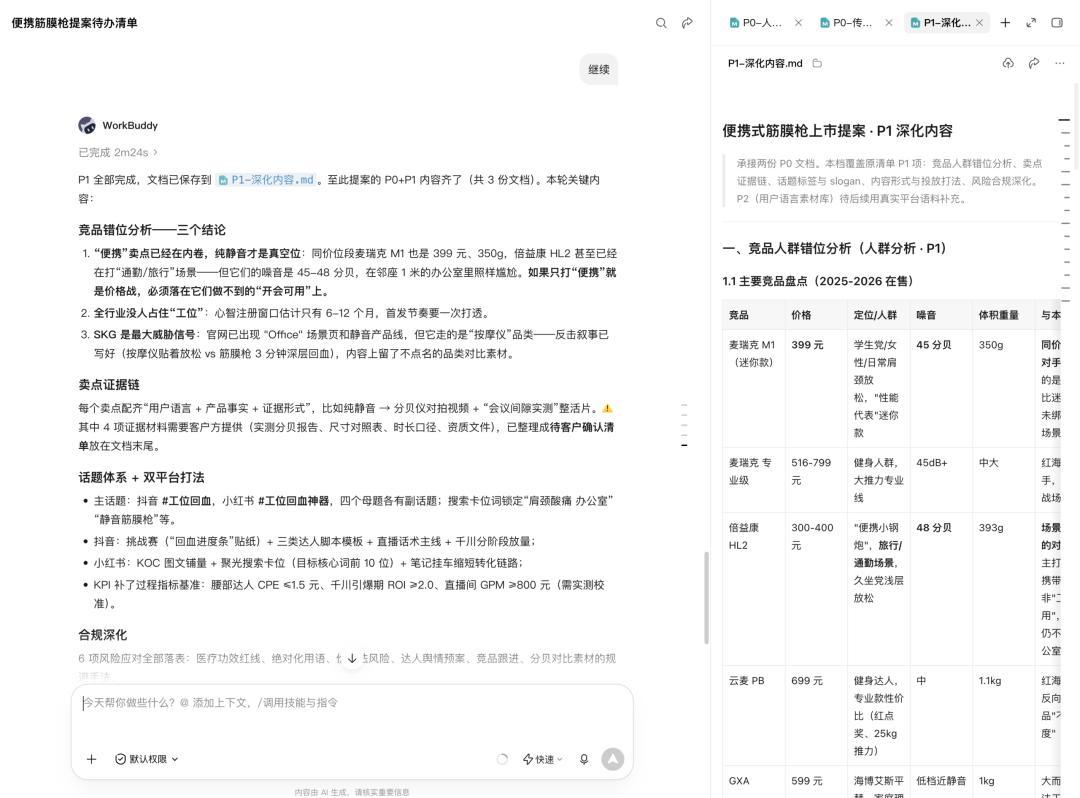The width and height of the screenshot is (1080, 798).
Task: Upload document via cloud icon
Action: tap(1008, 63)
